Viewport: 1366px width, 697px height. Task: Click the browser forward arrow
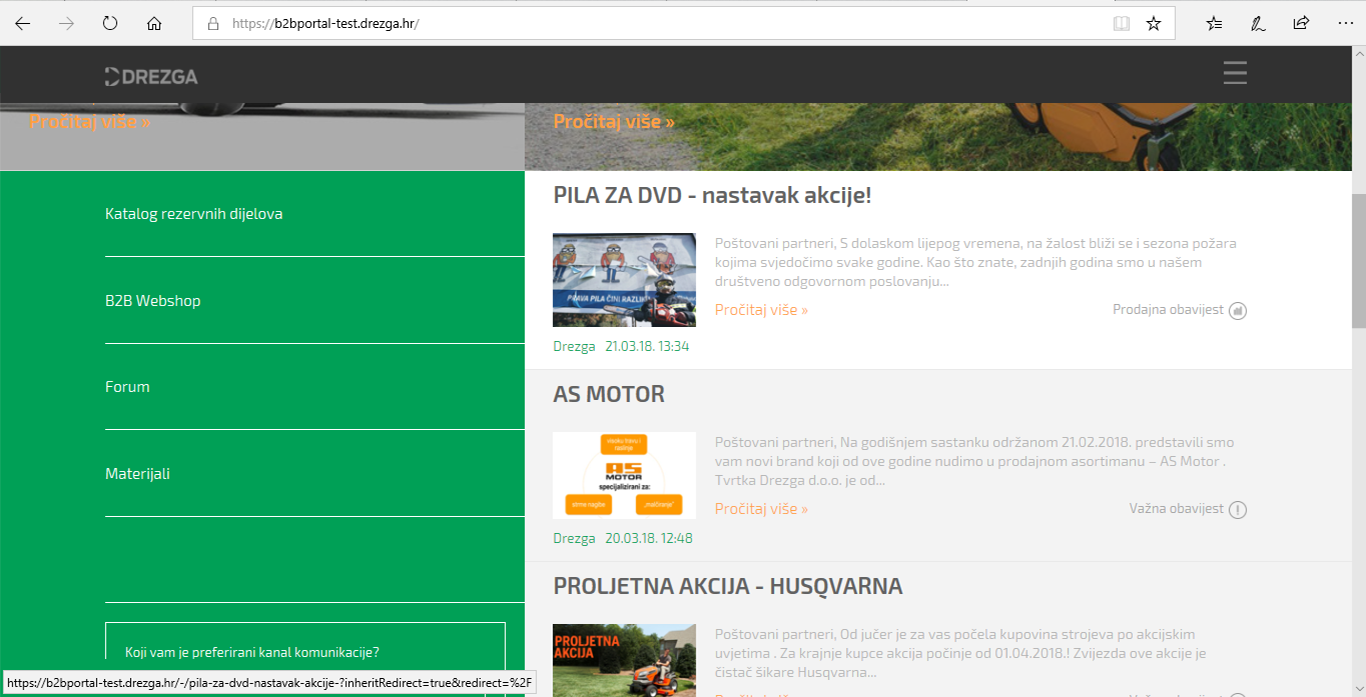(x=67, y=23)
